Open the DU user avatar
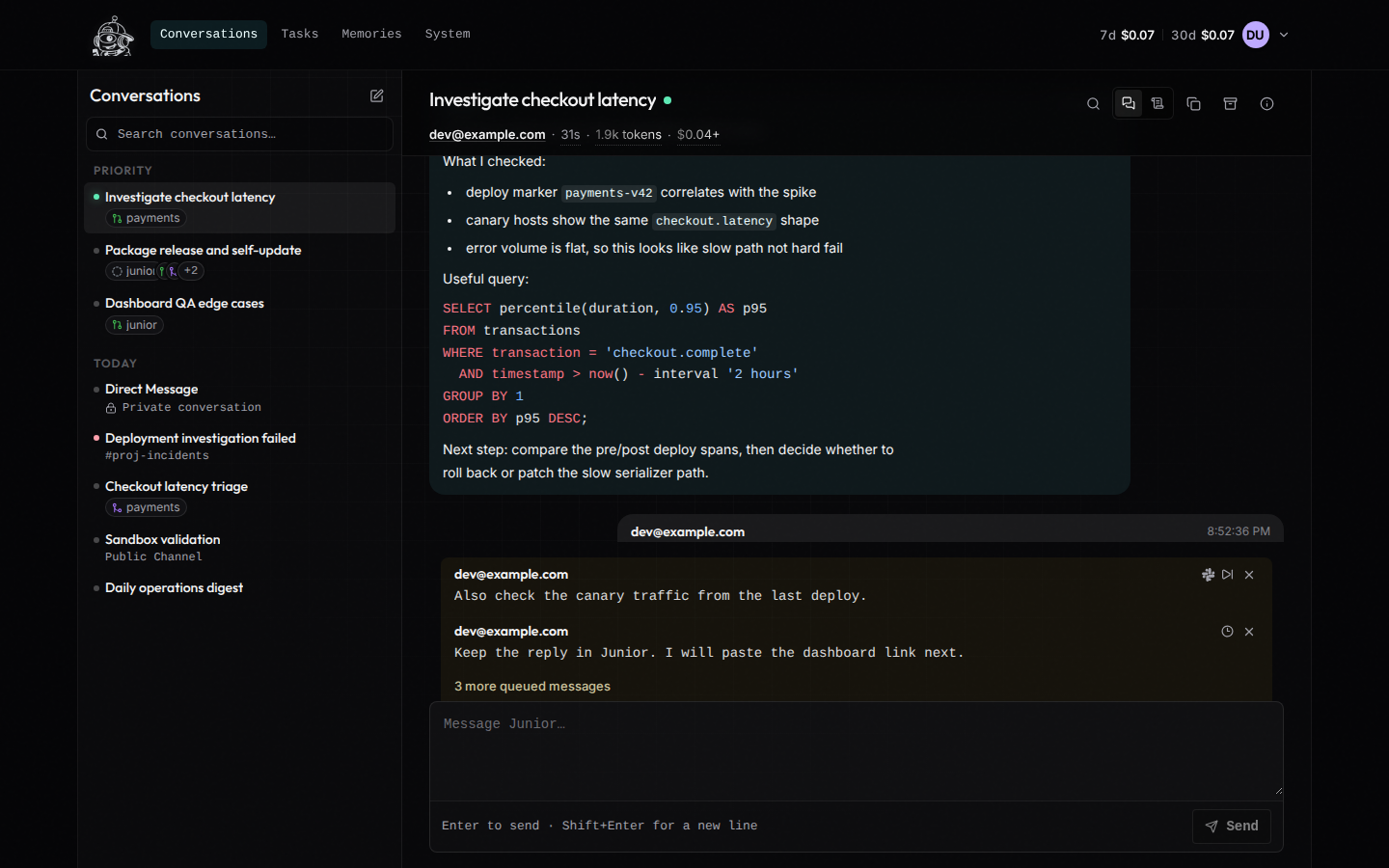Viewport: 1389px width, 868px height. click(x=1255, y=35)
